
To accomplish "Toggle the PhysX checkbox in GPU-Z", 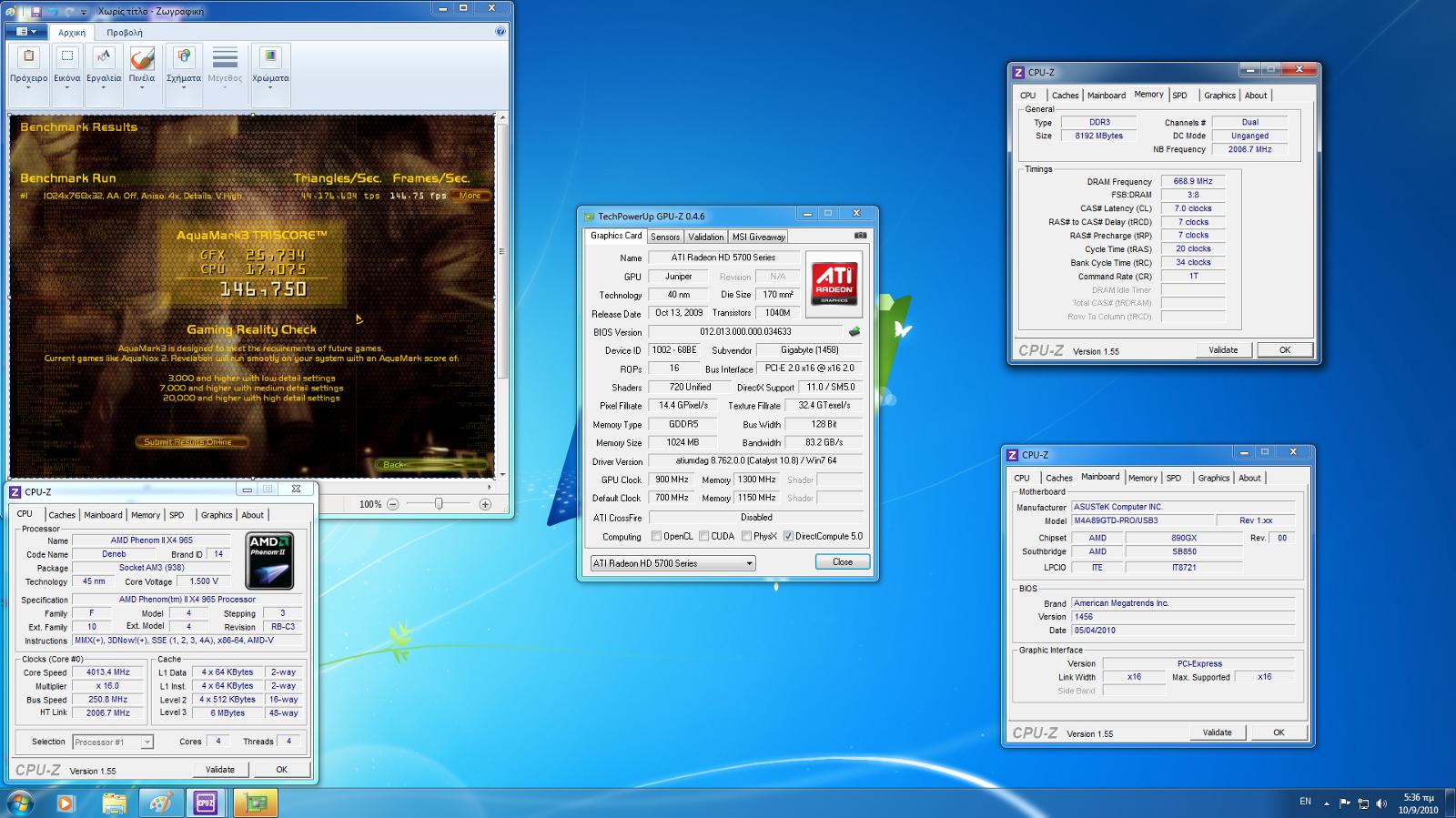I will (746, 536).
